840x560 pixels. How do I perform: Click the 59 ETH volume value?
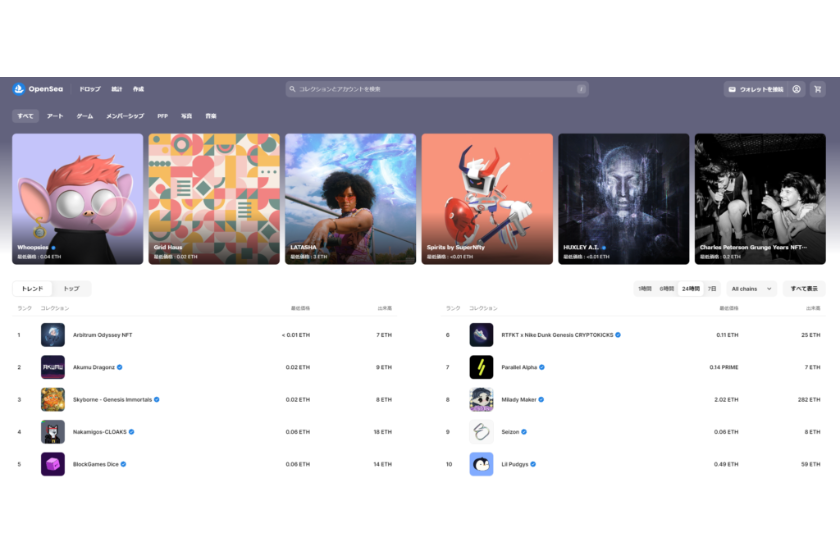point(811,464)
